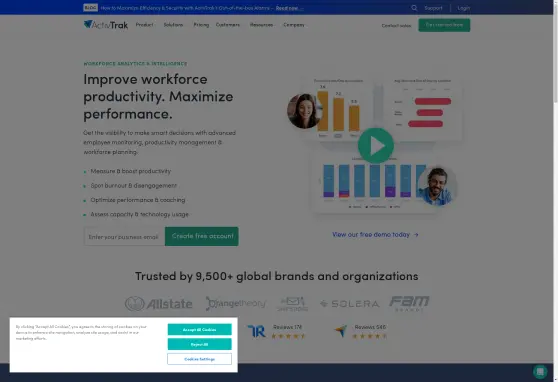This screenshot has width=558, height=382.
Task: Click the Capterra reviews arrow logo
Action: (341, 331)
